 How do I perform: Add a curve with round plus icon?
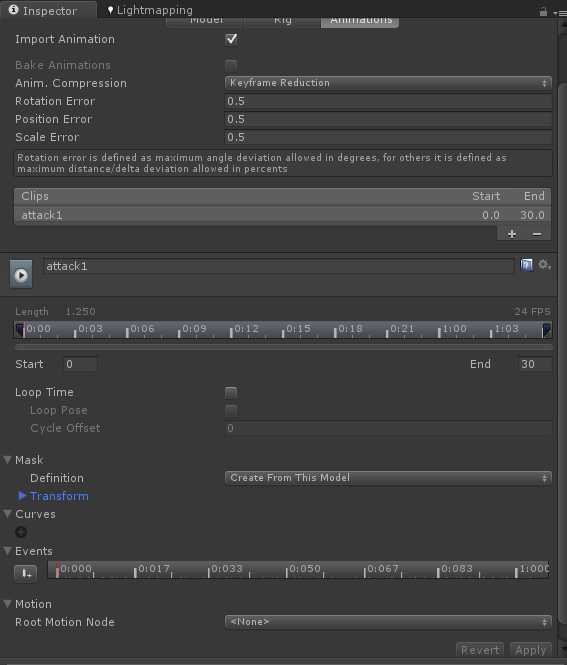tap(21, 532)
